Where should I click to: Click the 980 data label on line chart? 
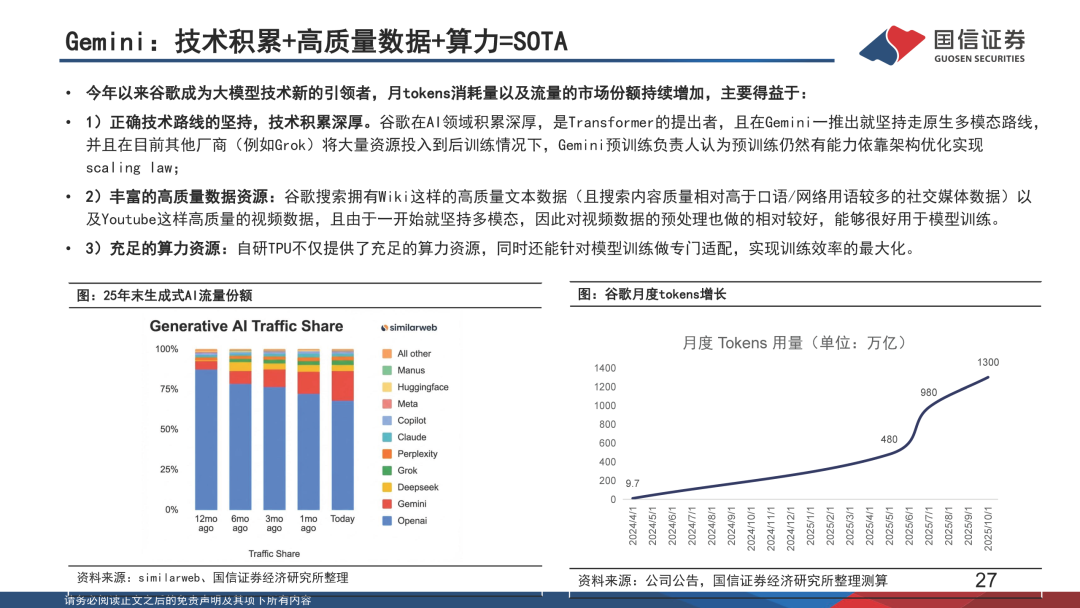click(928, 392)
